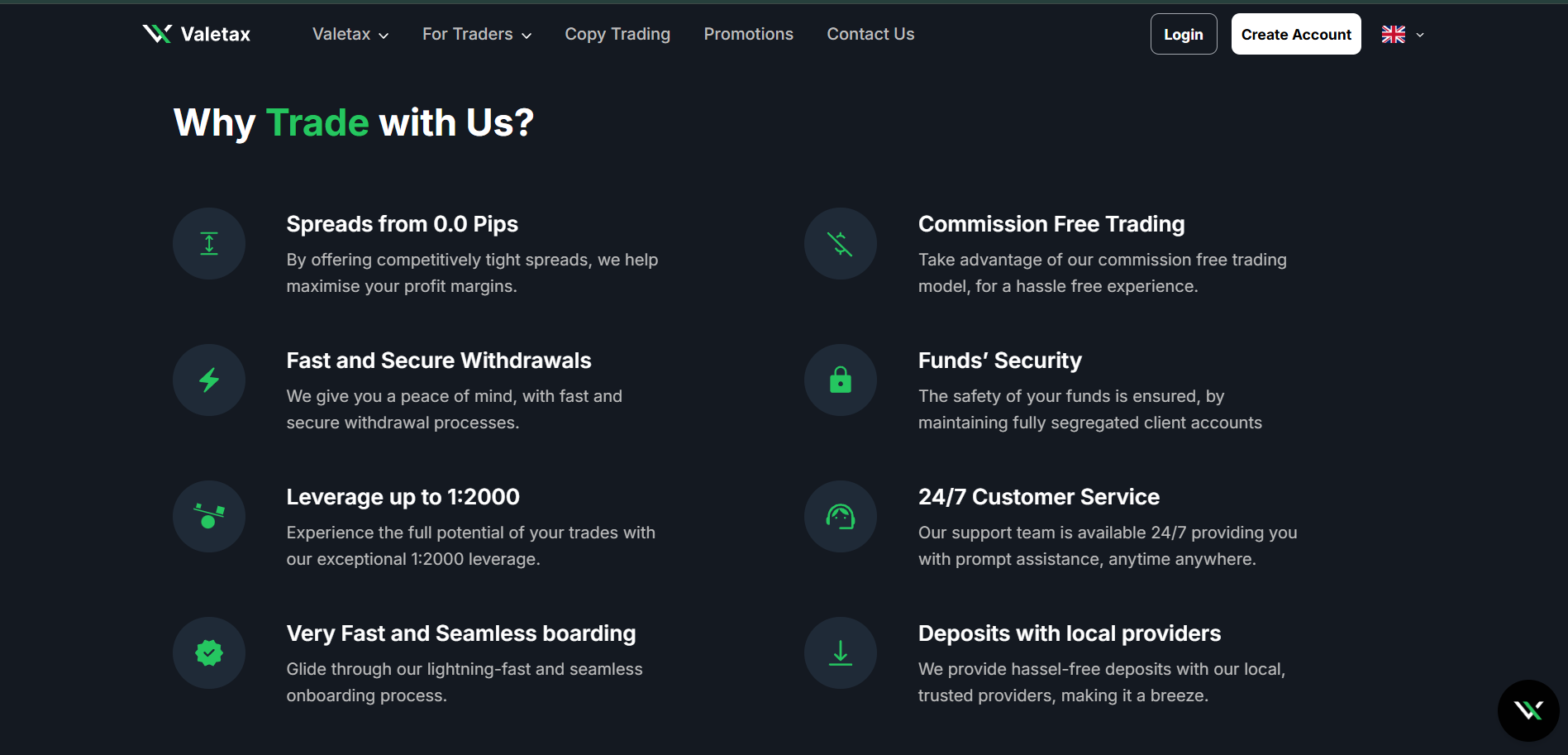Image resolution: width=1568 pixels, height=755 pixels.
Task: Click the Leverage up to 1:2000 heading
Action: click(403, 497)
